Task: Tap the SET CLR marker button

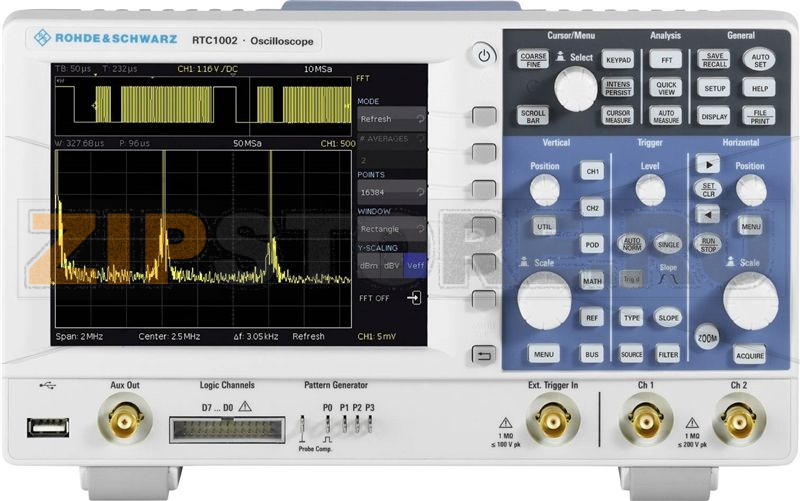Action: coord(708,189)
